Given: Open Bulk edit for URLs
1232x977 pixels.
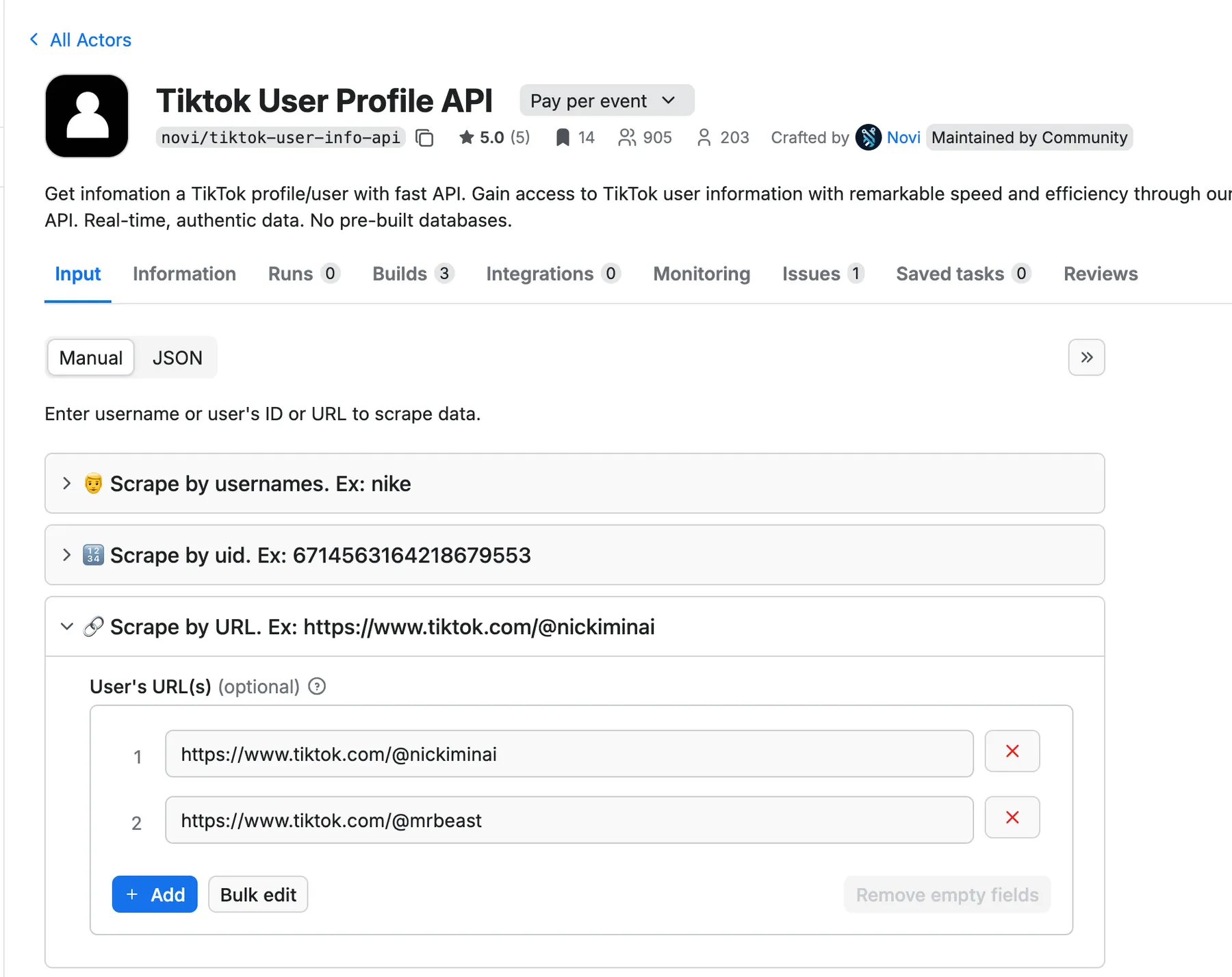Looking at the screenshot, I should coord(258,894).
